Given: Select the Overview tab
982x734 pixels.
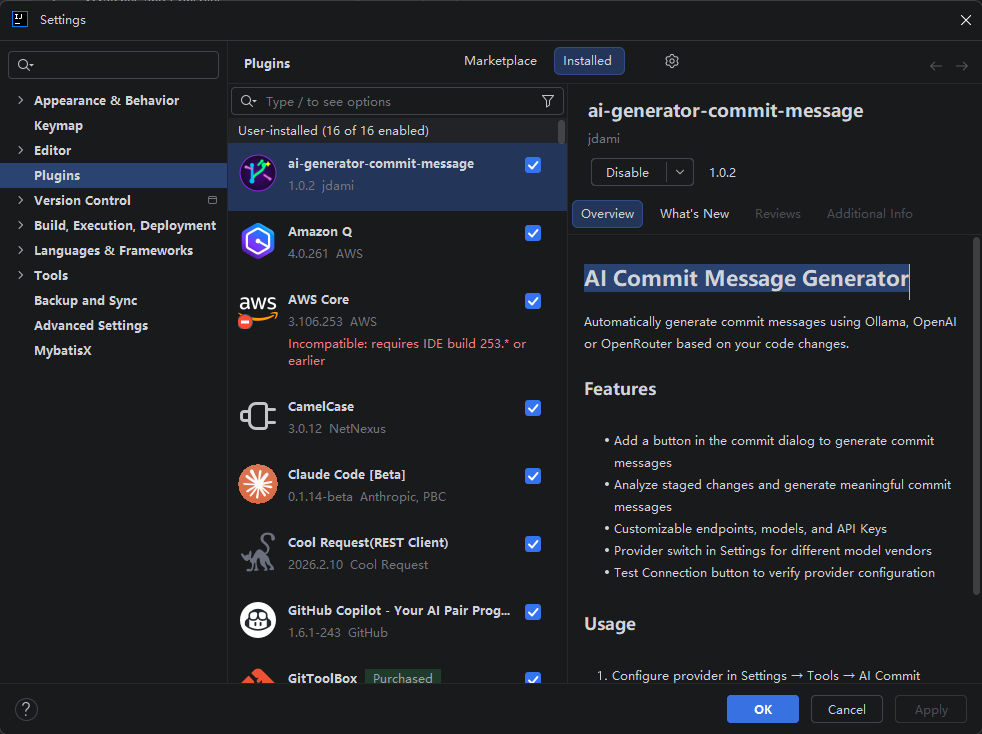Looking at the screenshot, I should pos(607,214).
